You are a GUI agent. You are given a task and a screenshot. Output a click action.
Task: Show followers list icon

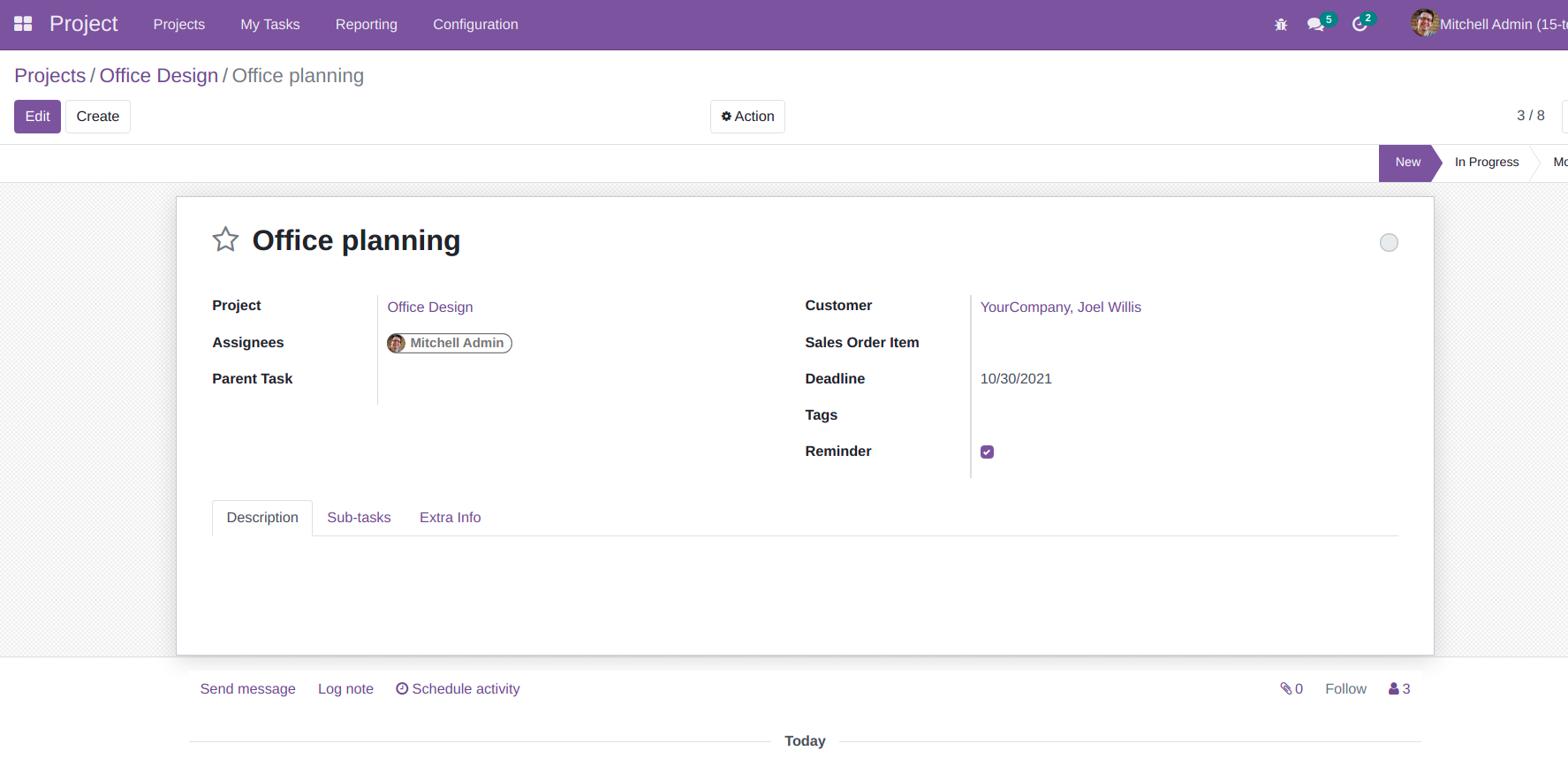click(1399, 688)
